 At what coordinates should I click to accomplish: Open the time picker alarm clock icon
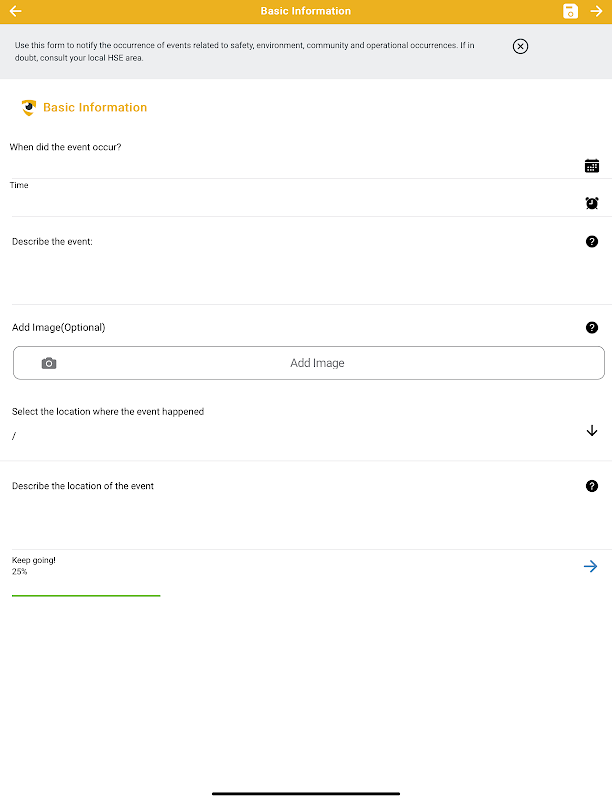592,203
